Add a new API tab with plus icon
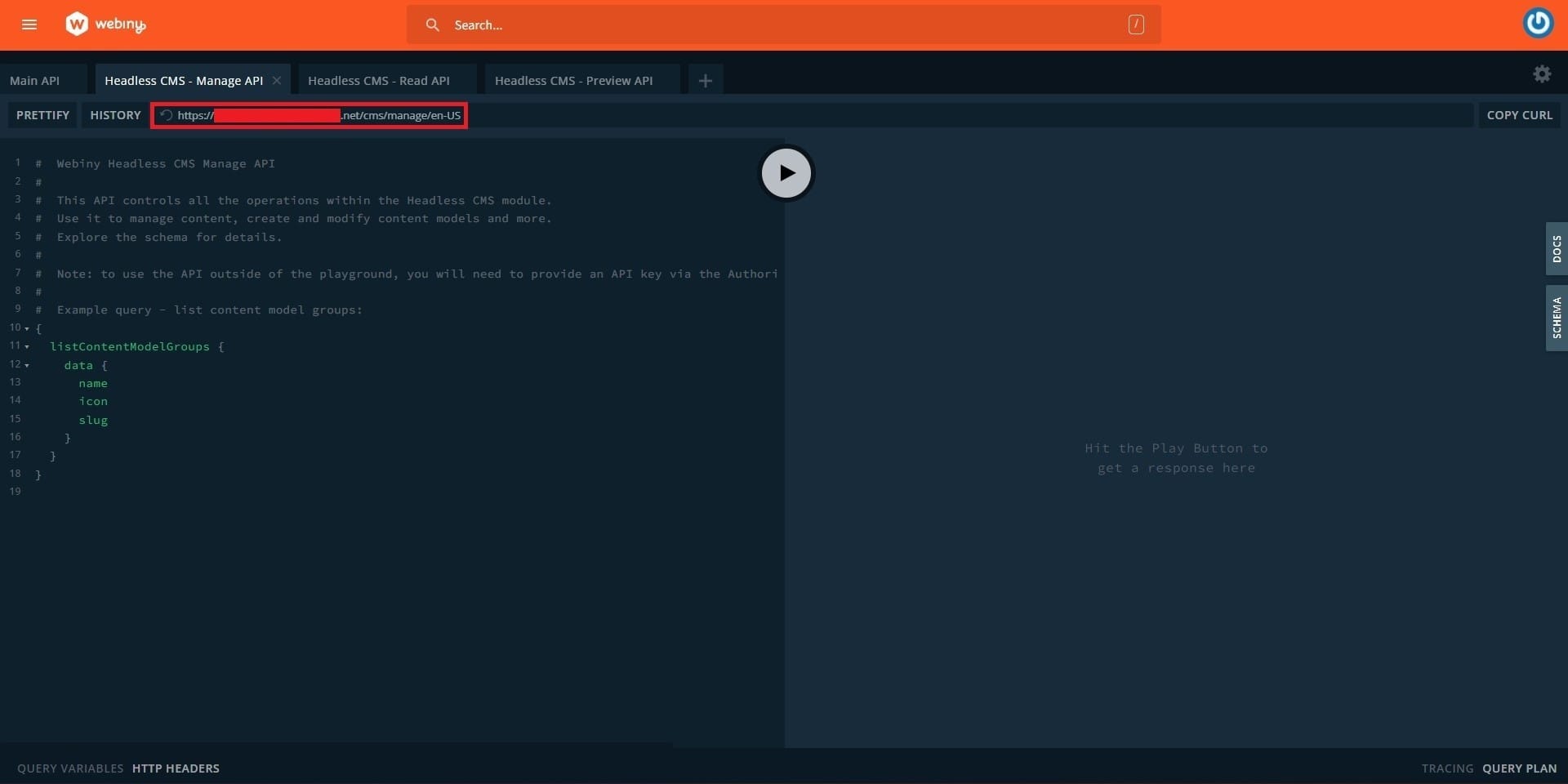 click(x=704, y=79)
